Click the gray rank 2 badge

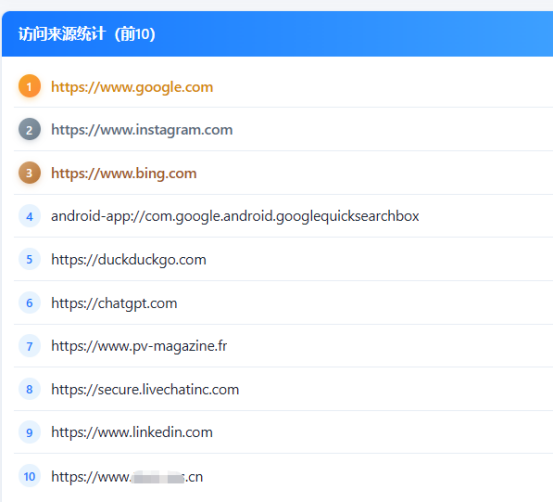29,129
